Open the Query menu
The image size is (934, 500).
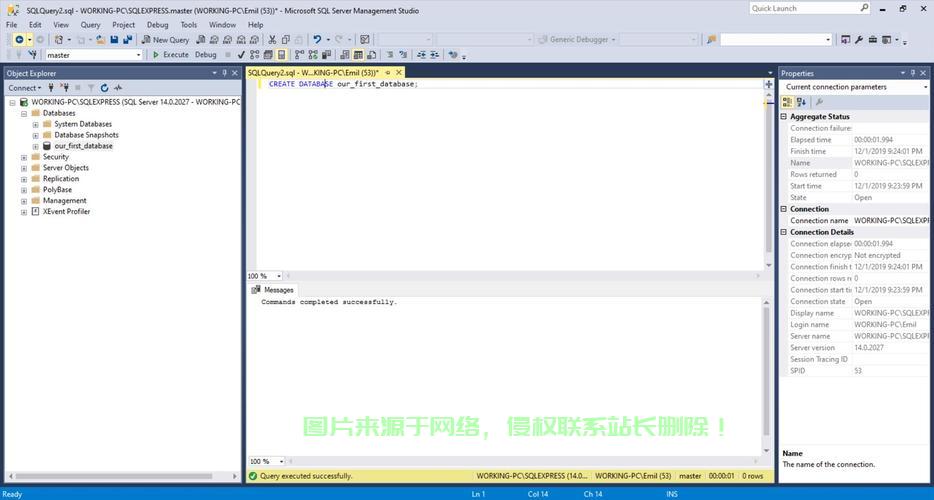tap(91, 25)
